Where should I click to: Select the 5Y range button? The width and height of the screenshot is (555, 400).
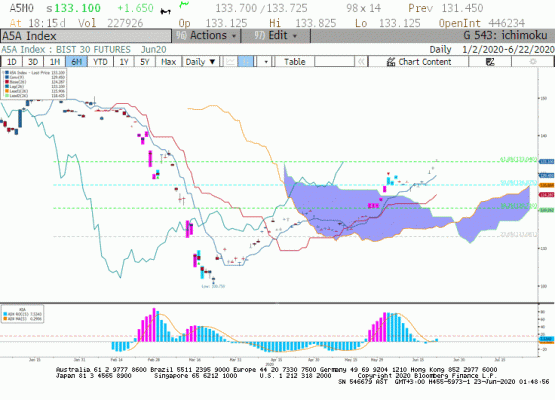coord(145,62)
